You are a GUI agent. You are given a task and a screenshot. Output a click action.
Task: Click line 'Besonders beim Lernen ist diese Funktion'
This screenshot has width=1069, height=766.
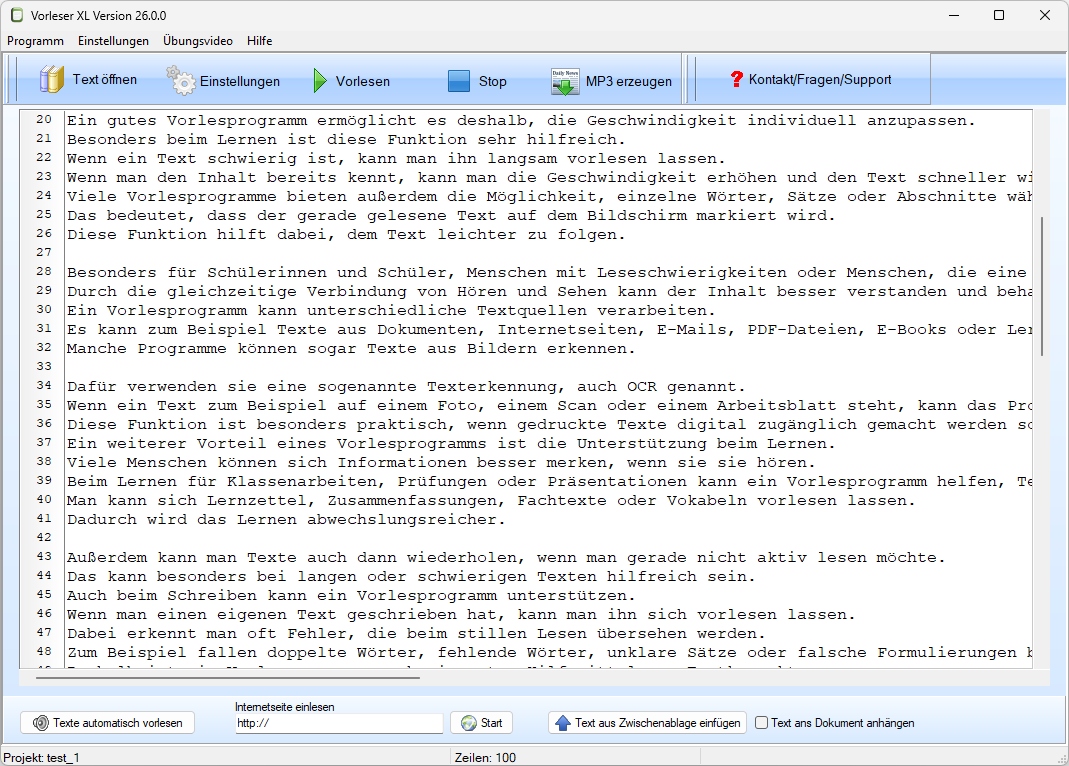(346, 140)
